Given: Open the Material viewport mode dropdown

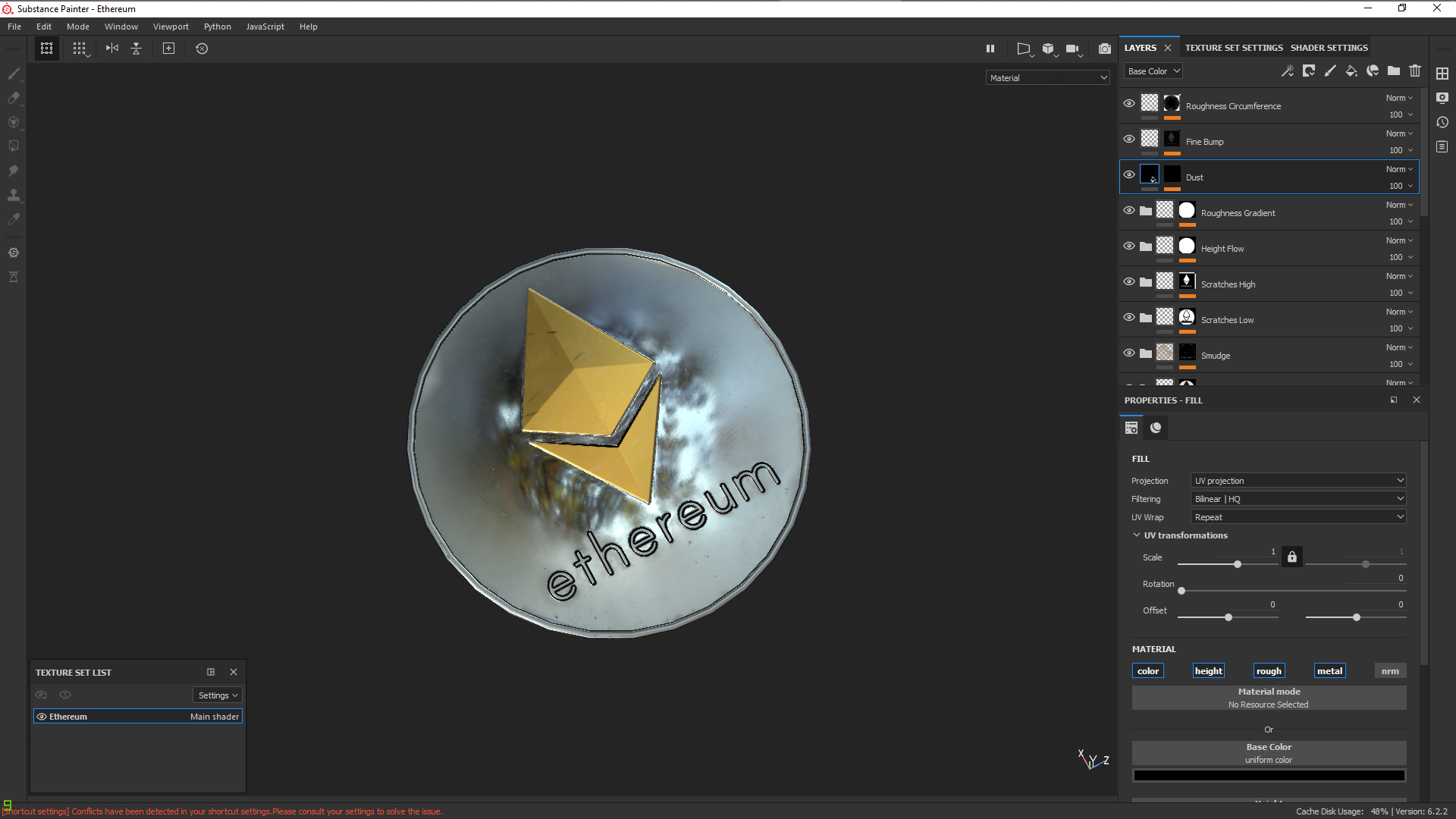Looking at the screenshot, I should 1048,78.
